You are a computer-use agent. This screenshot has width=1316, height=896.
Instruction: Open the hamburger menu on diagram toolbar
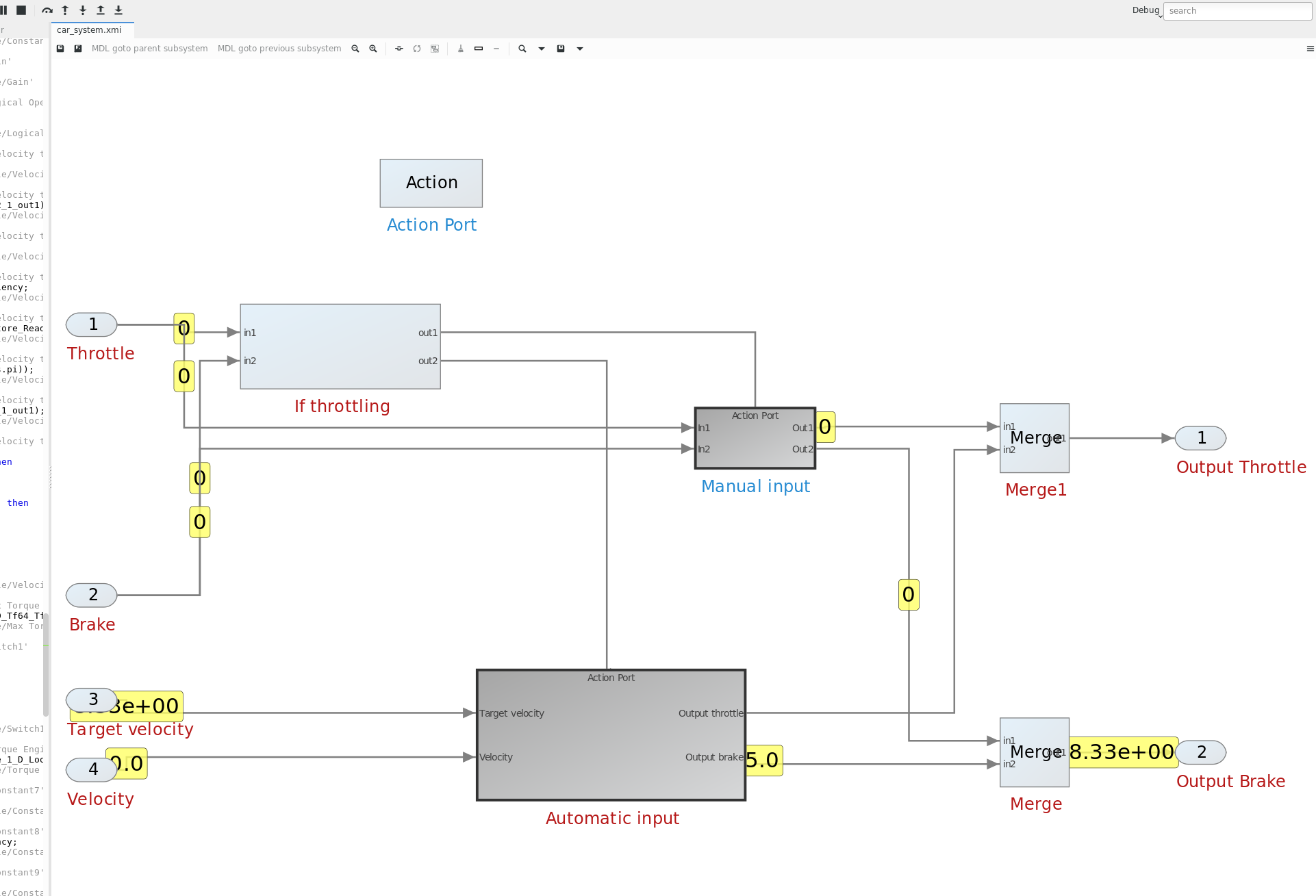tap(1310, 49)
